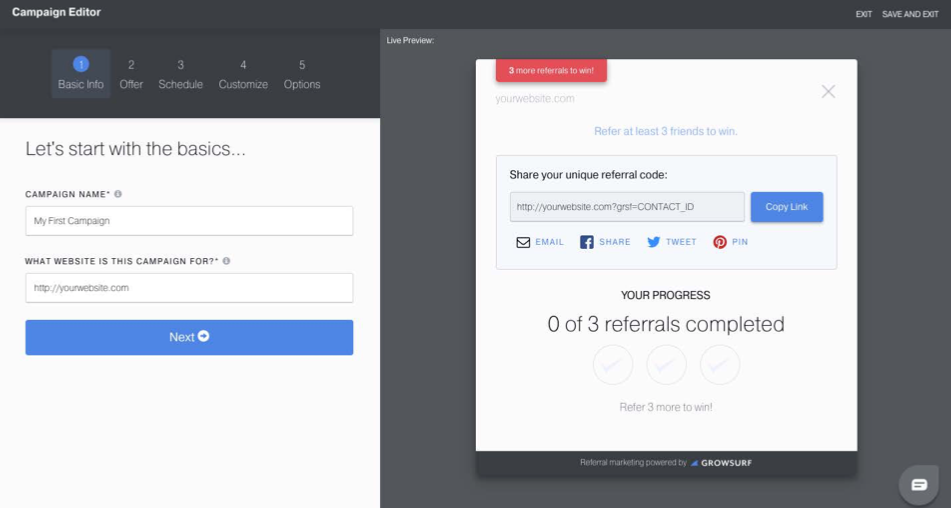
Task: Click the Email share envelope icon
Action: coord(523,242)
